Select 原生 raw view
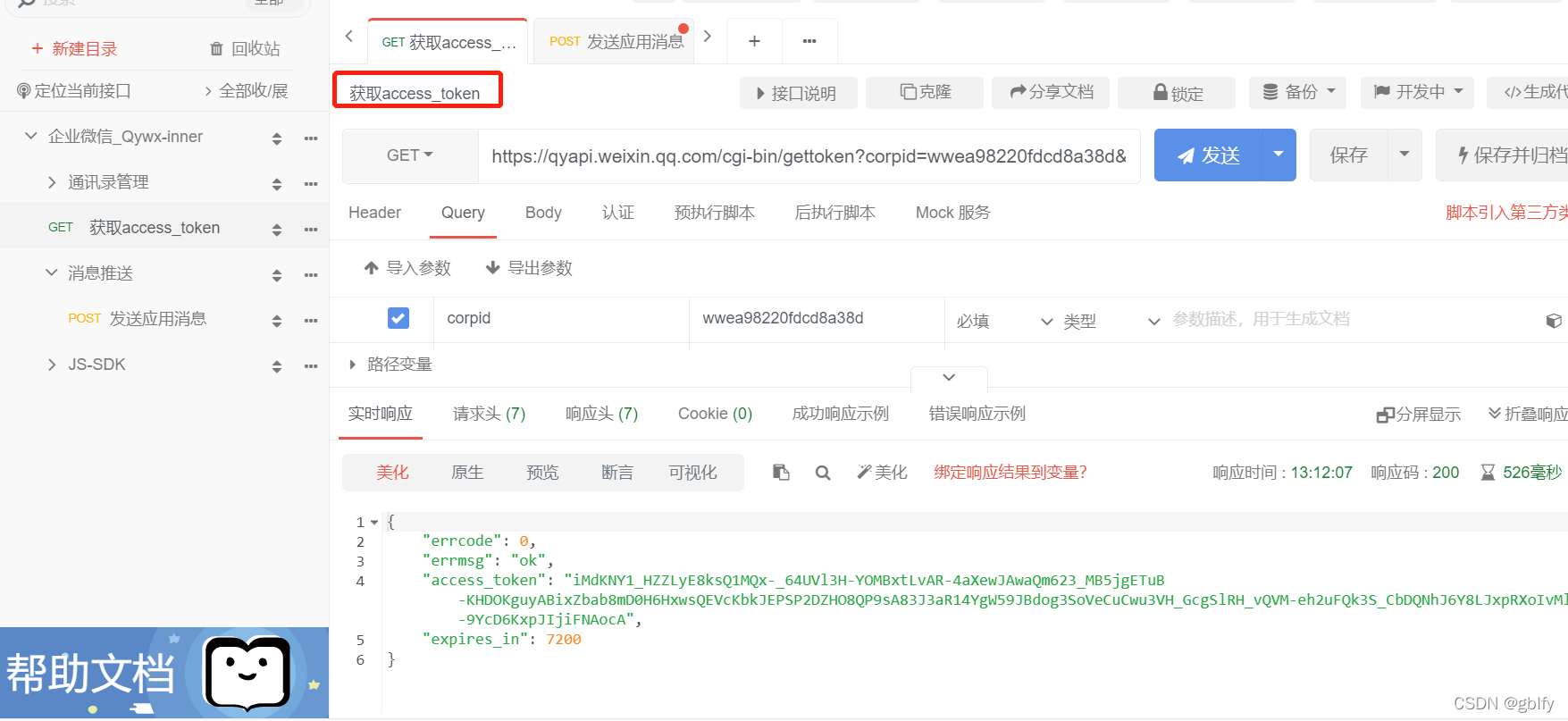 [x=467, y=473]
